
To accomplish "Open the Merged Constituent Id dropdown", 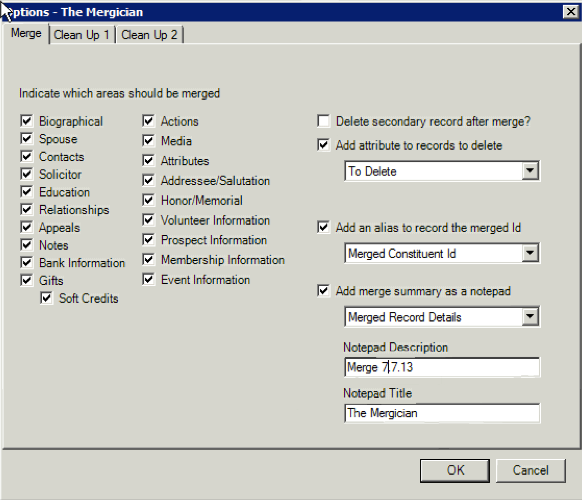I will pos(530,253).
